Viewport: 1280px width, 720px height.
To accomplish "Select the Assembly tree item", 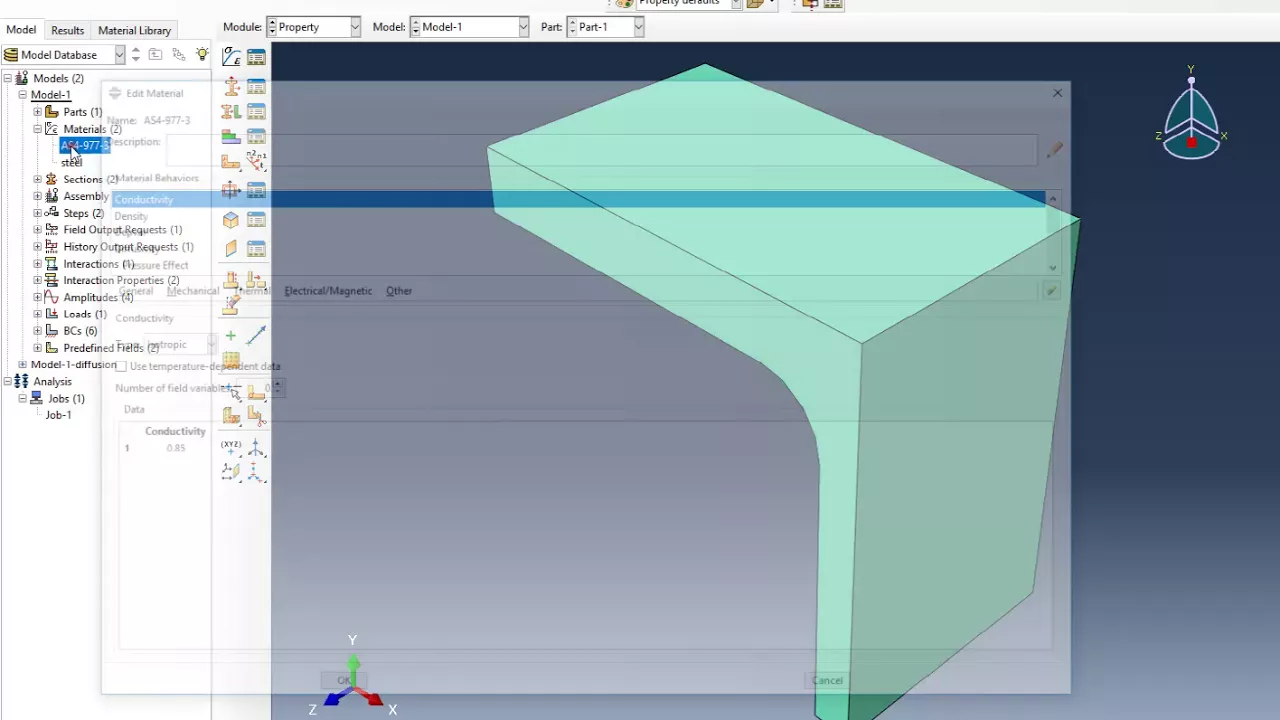I will (86, 196).
